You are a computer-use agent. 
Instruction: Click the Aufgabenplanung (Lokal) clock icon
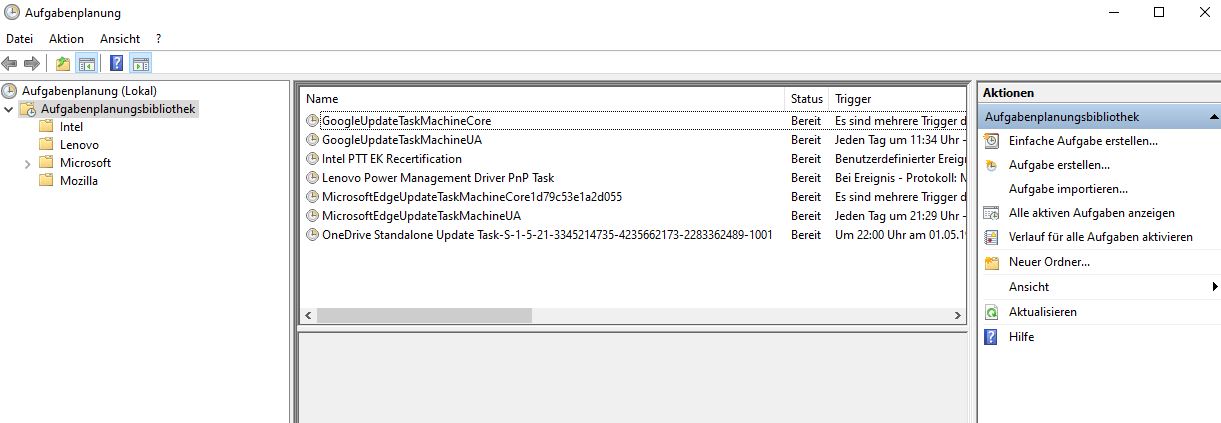tap(10, 90)
